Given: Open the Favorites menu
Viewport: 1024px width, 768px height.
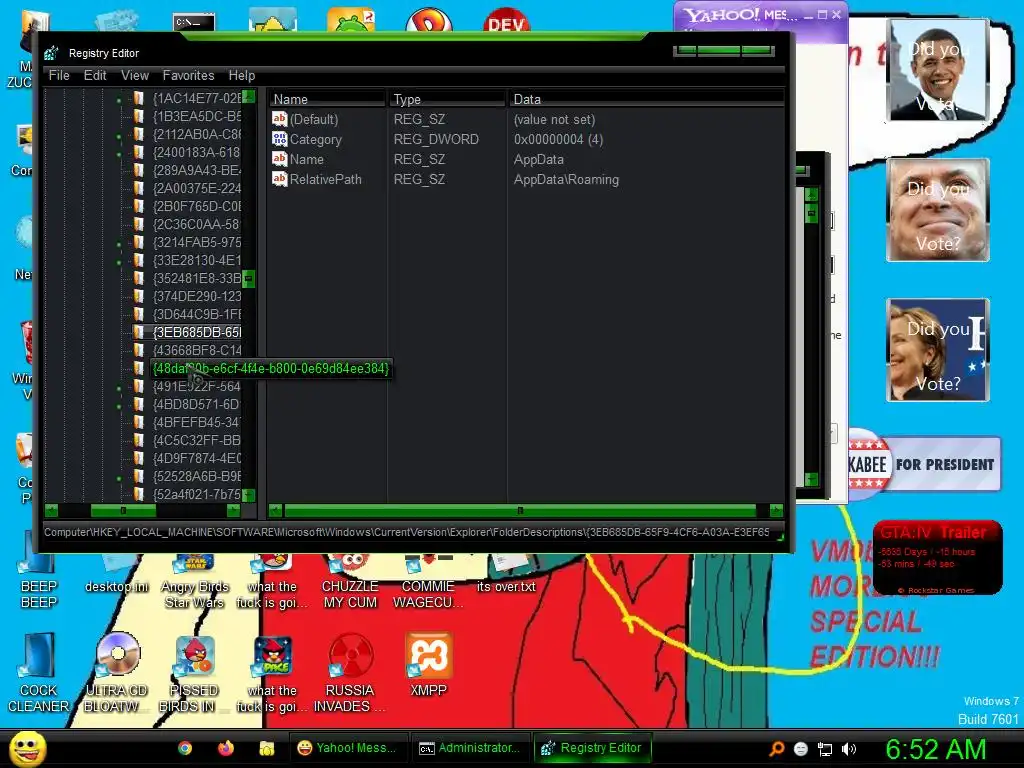Looking at the screenshot, I should 188,75.
